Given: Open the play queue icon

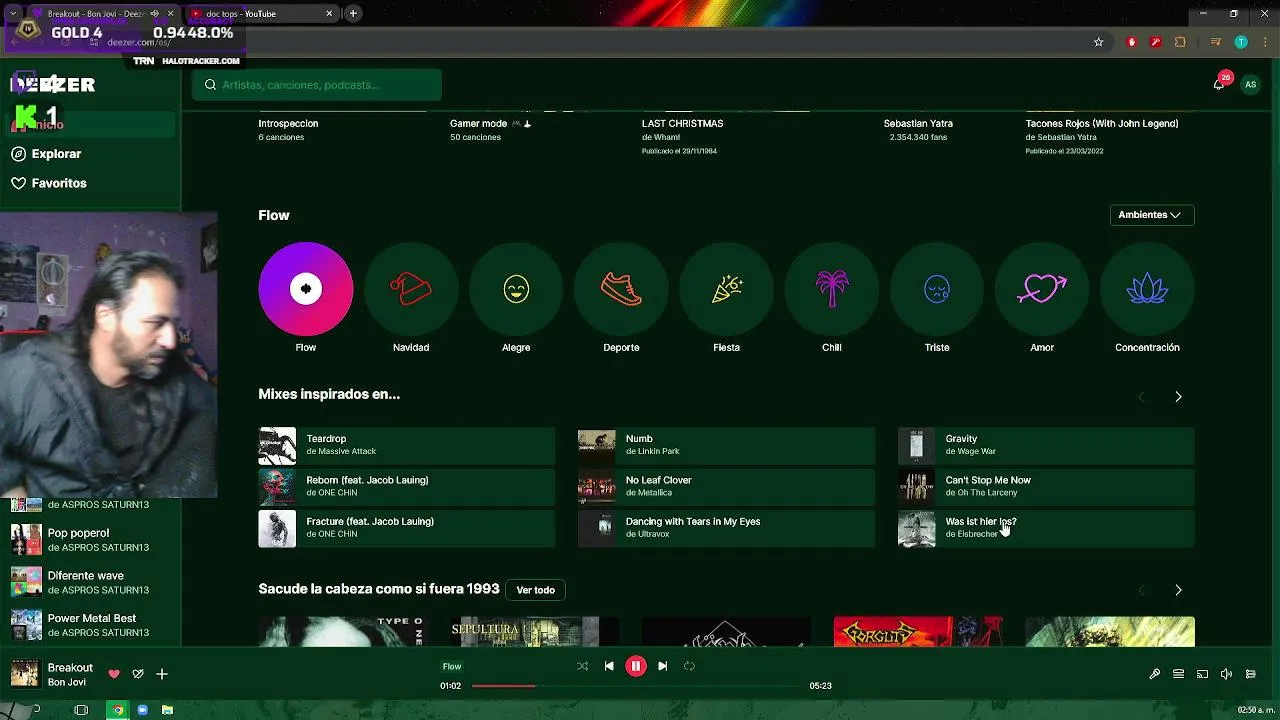Looking at the screenshot, I should pos(1178,674).
